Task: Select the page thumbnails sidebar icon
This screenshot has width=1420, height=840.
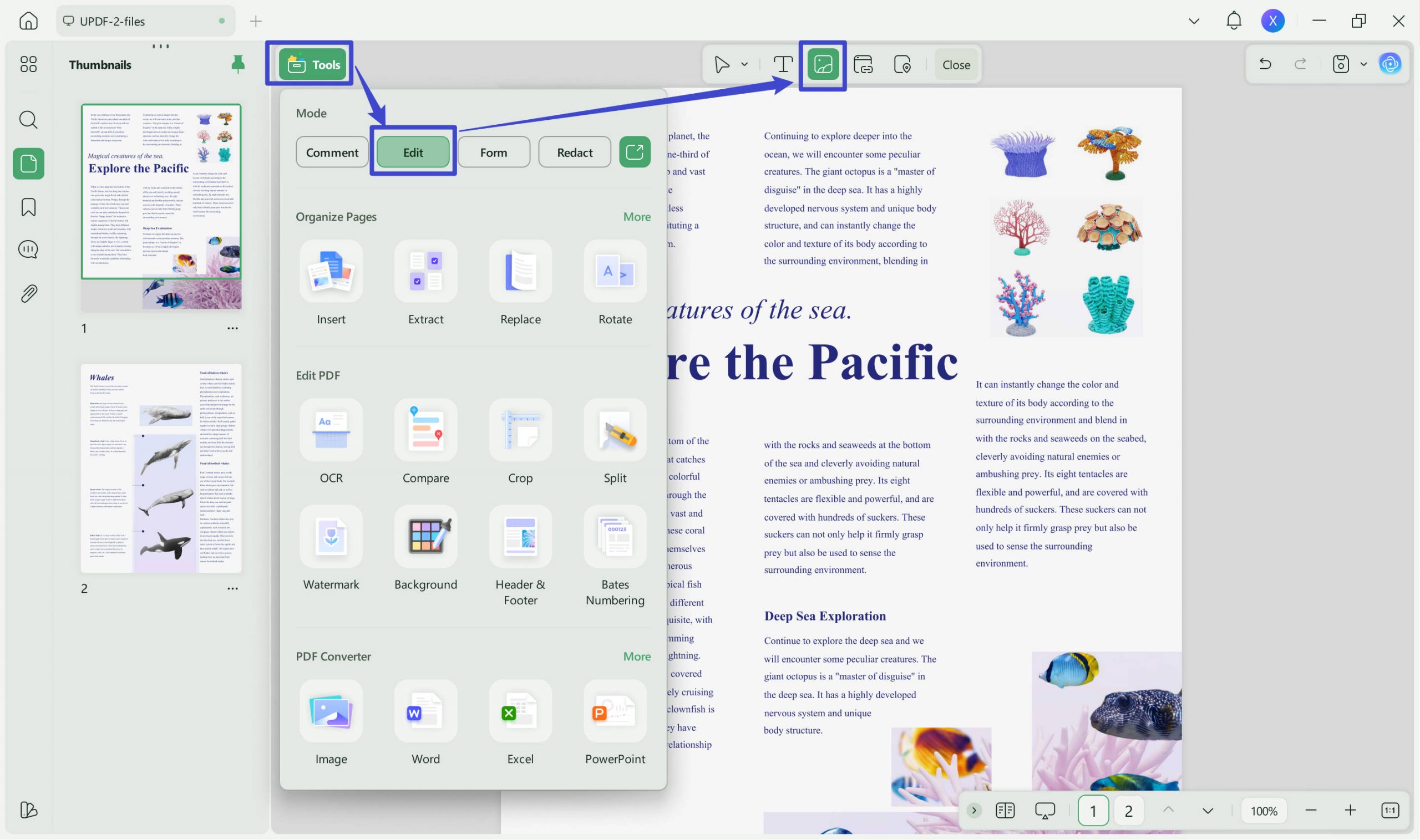Action: click(x=28, y=164)
